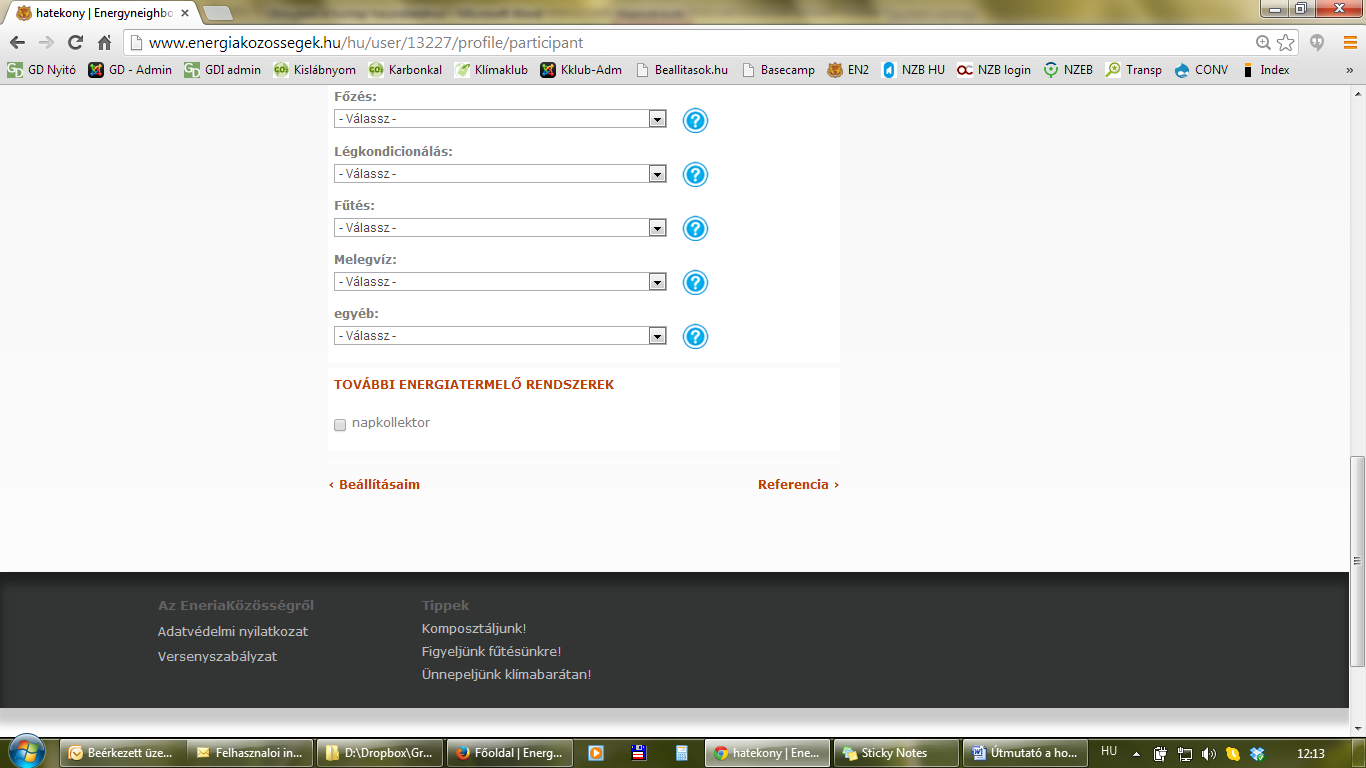The image size is (1366, 768).
Task: Open the Windows Start orb
Action: coord(27,751)
